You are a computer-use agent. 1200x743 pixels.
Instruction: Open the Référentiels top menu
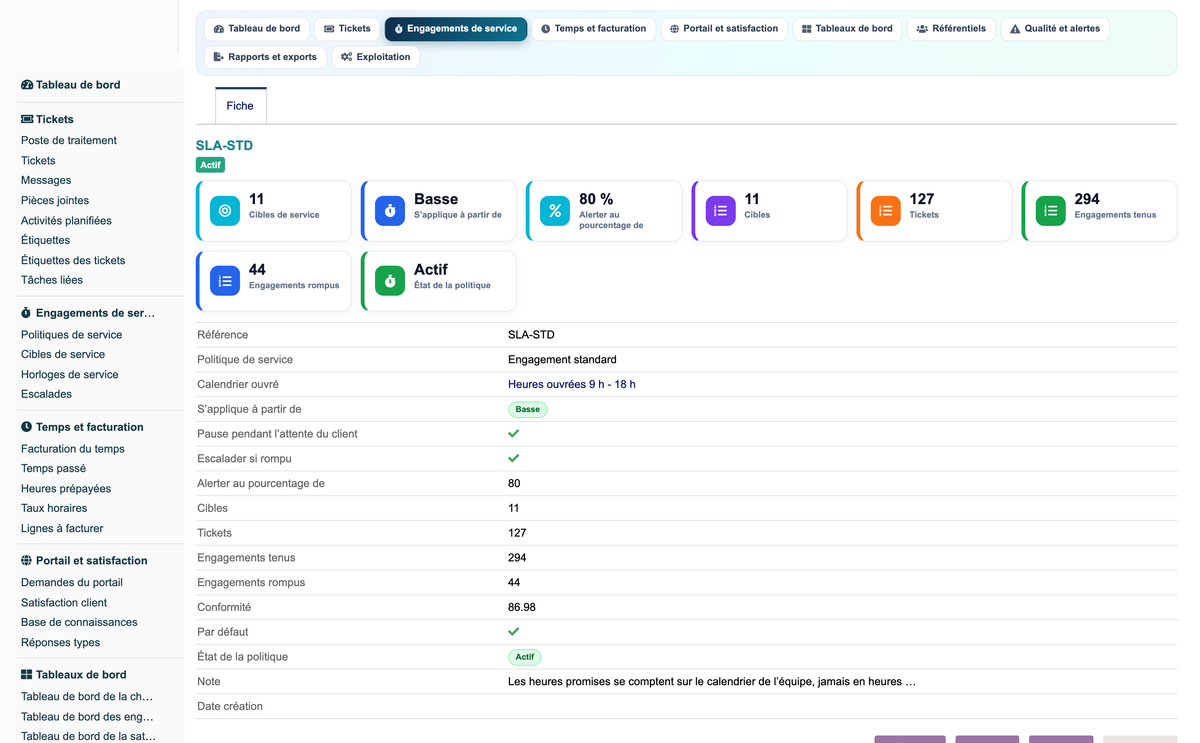951,29
